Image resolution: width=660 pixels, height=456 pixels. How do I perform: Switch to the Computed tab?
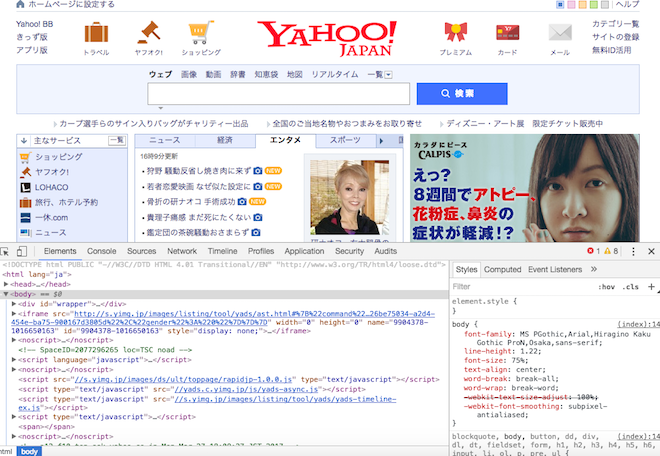coord(502,269)
